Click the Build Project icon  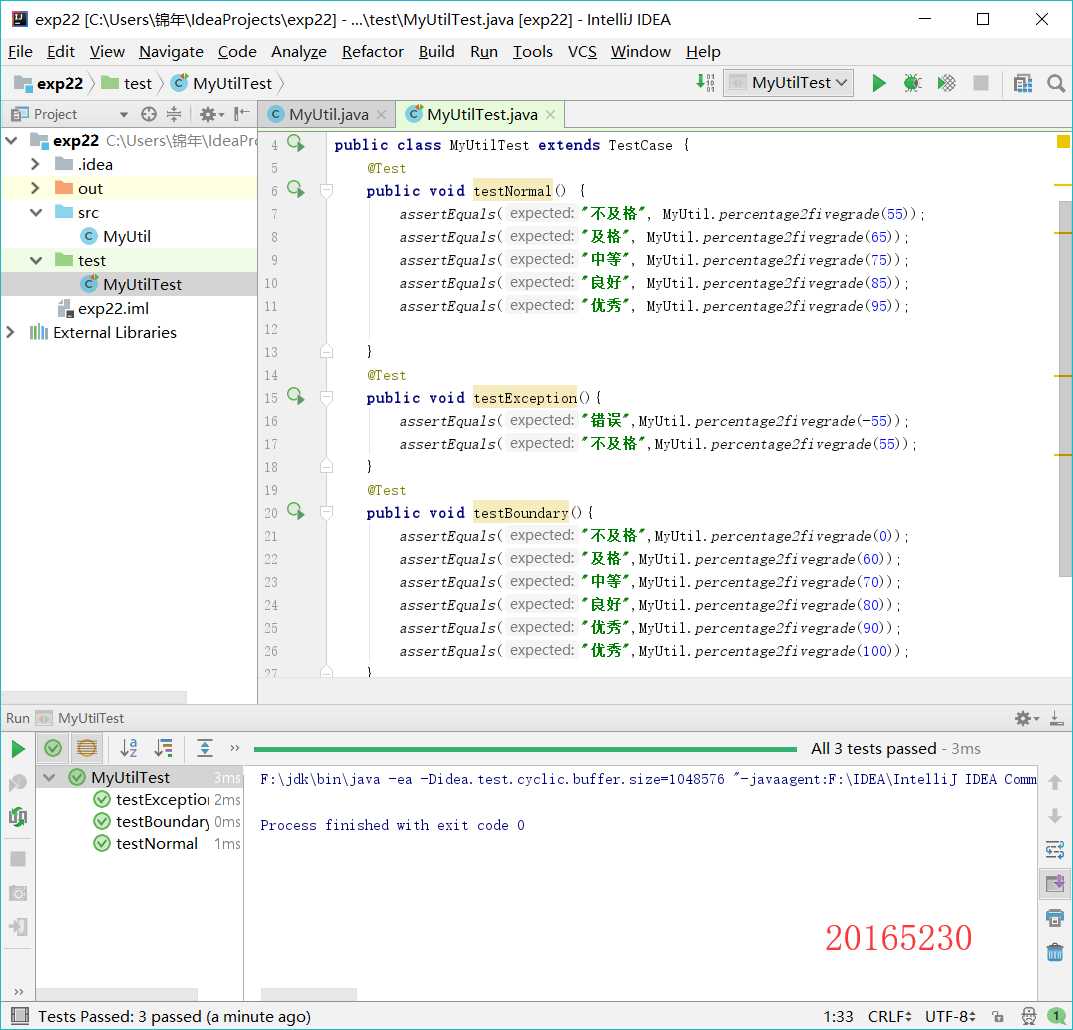point(706,83)
